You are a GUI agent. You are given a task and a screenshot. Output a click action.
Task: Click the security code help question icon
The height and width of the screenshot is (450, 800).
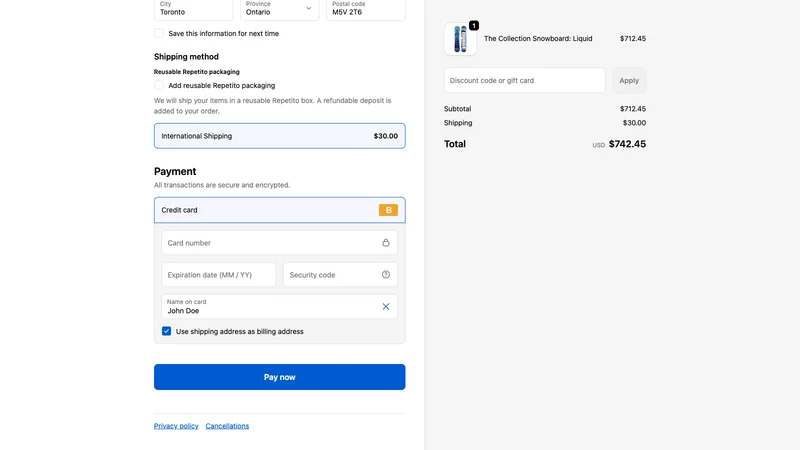(x=386, y=274)
